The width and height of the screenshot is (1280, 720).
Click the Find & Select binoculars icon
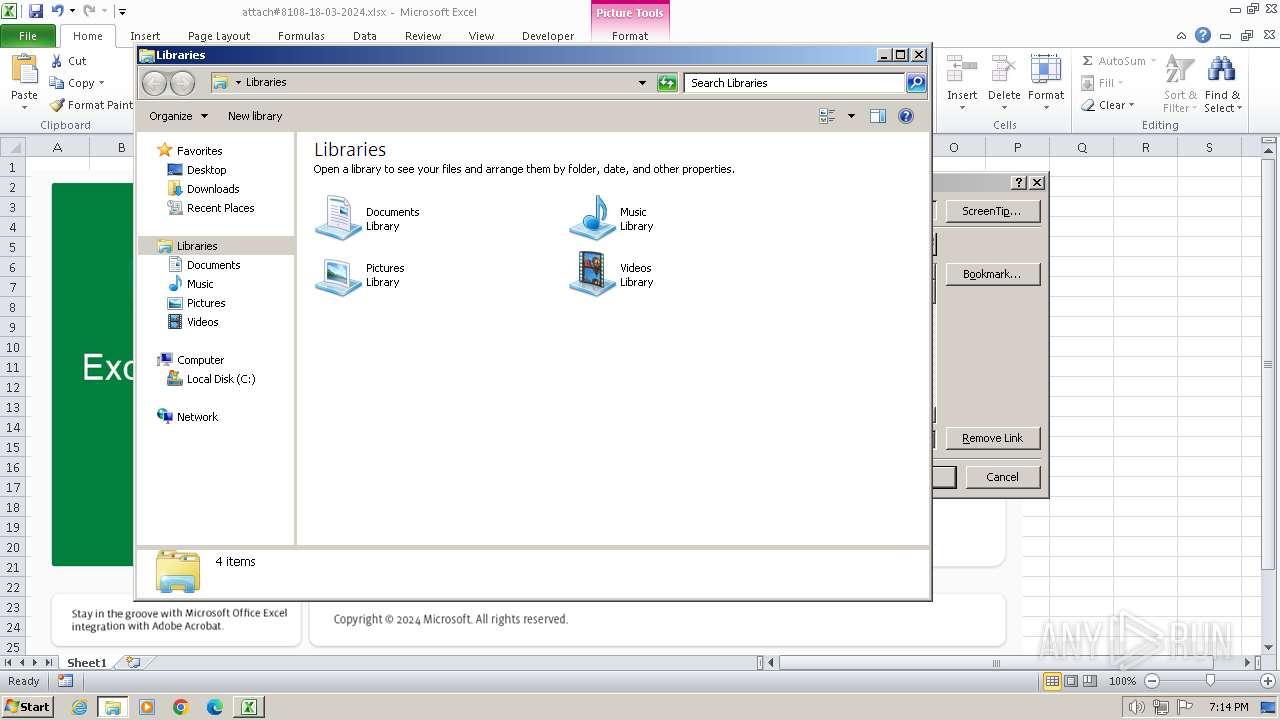[x=1221, y=69]
